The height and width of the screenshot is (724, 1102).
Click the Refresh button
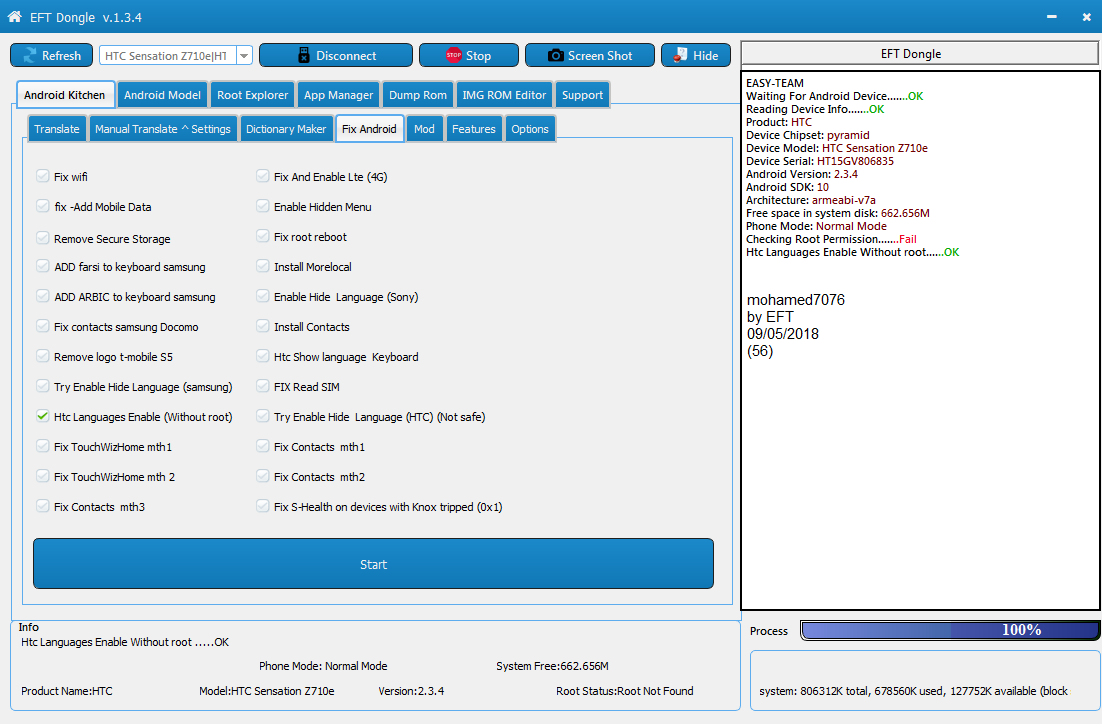point(51,56)
